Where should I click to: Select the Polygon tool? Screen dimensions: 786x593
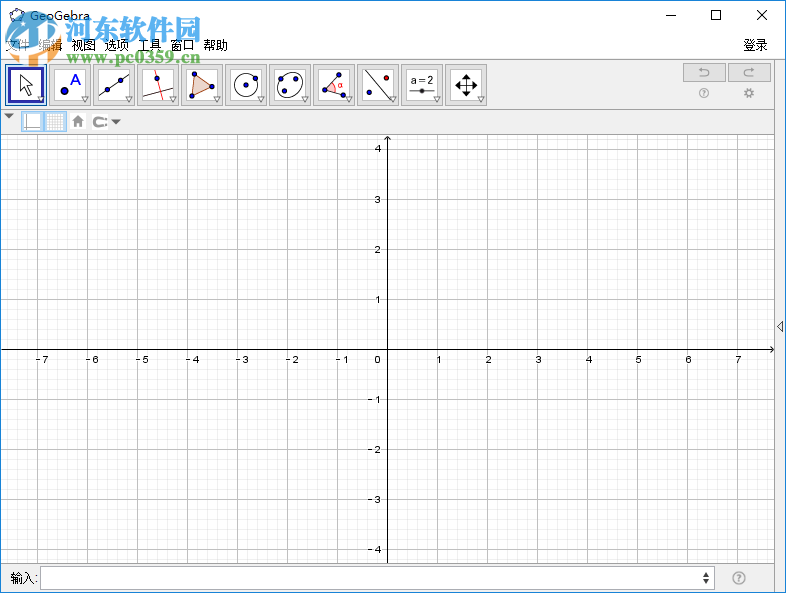pos(202,85)
